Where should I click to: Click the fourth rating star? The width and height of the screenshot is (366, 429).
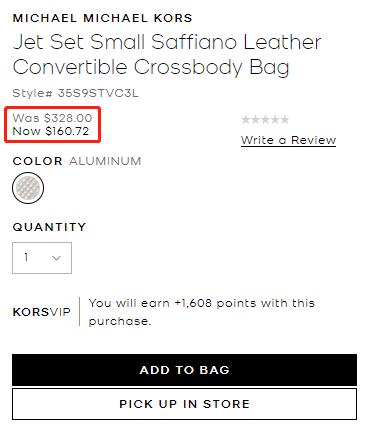coord(275,119)
